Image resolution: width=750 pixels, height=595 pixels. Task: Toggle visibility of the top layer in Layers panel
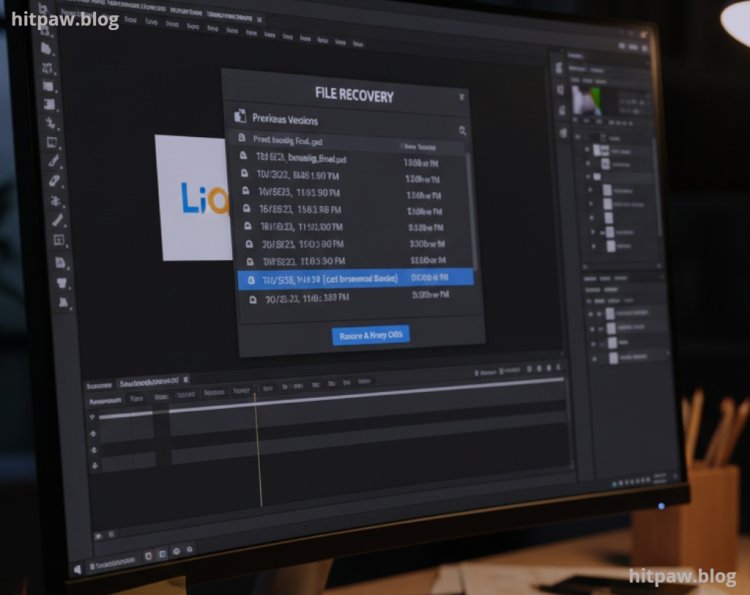pyautogui.click(x=587, y=150)
